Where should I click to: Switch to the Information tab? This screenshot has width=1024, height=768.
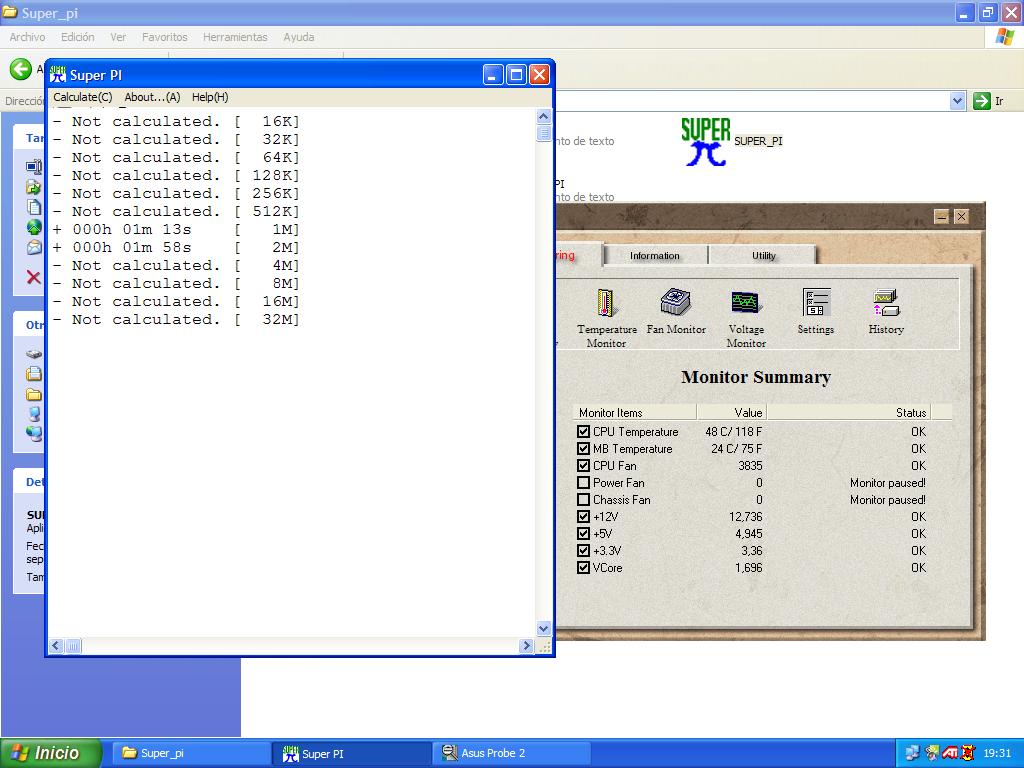(655, 256)
